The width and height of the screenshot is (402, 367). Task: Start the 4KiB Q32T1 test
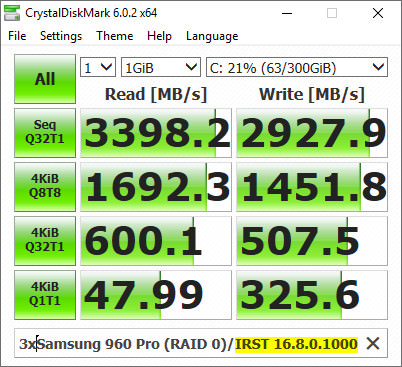(45, 241)
